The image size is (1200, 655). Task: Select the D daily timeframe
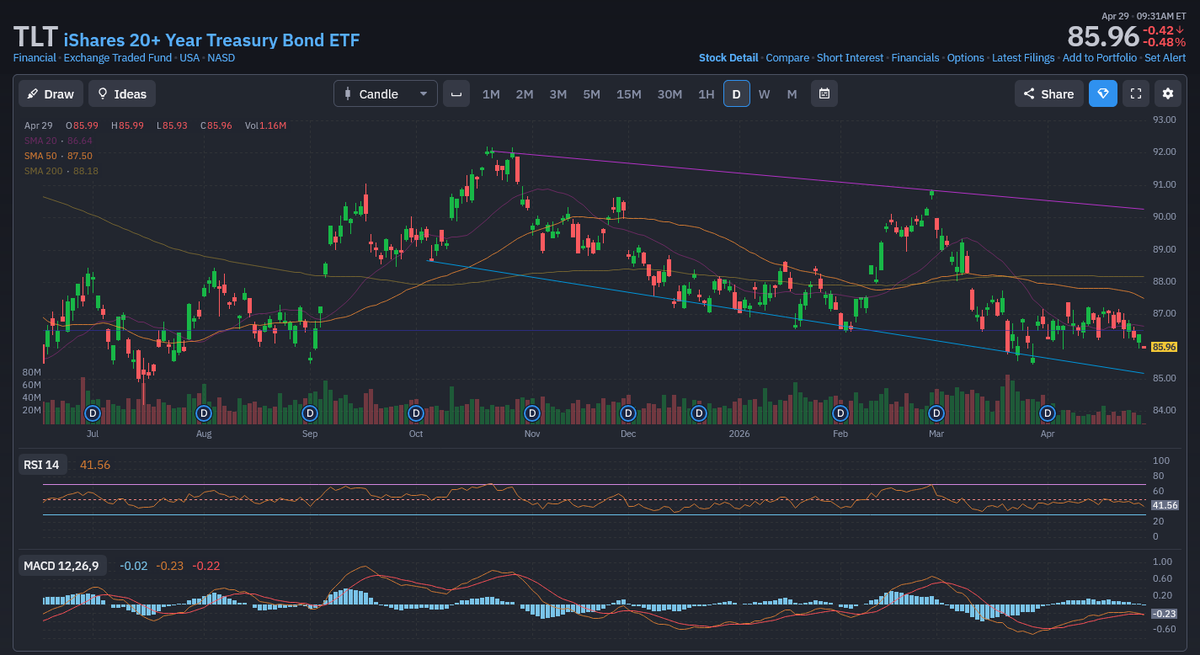(x=737, y=94)
